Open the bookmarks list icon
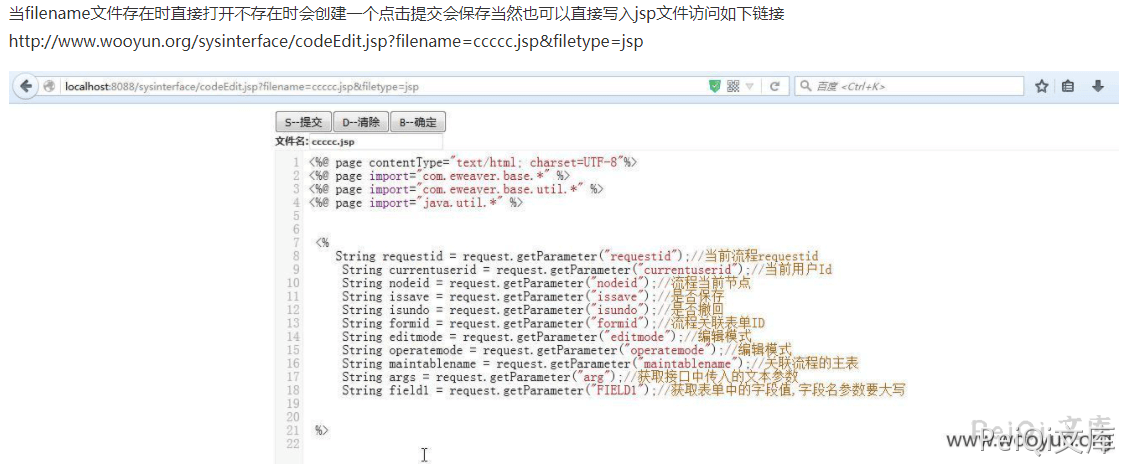This screenshot has width=1124, height=466. click(1068, 87)
